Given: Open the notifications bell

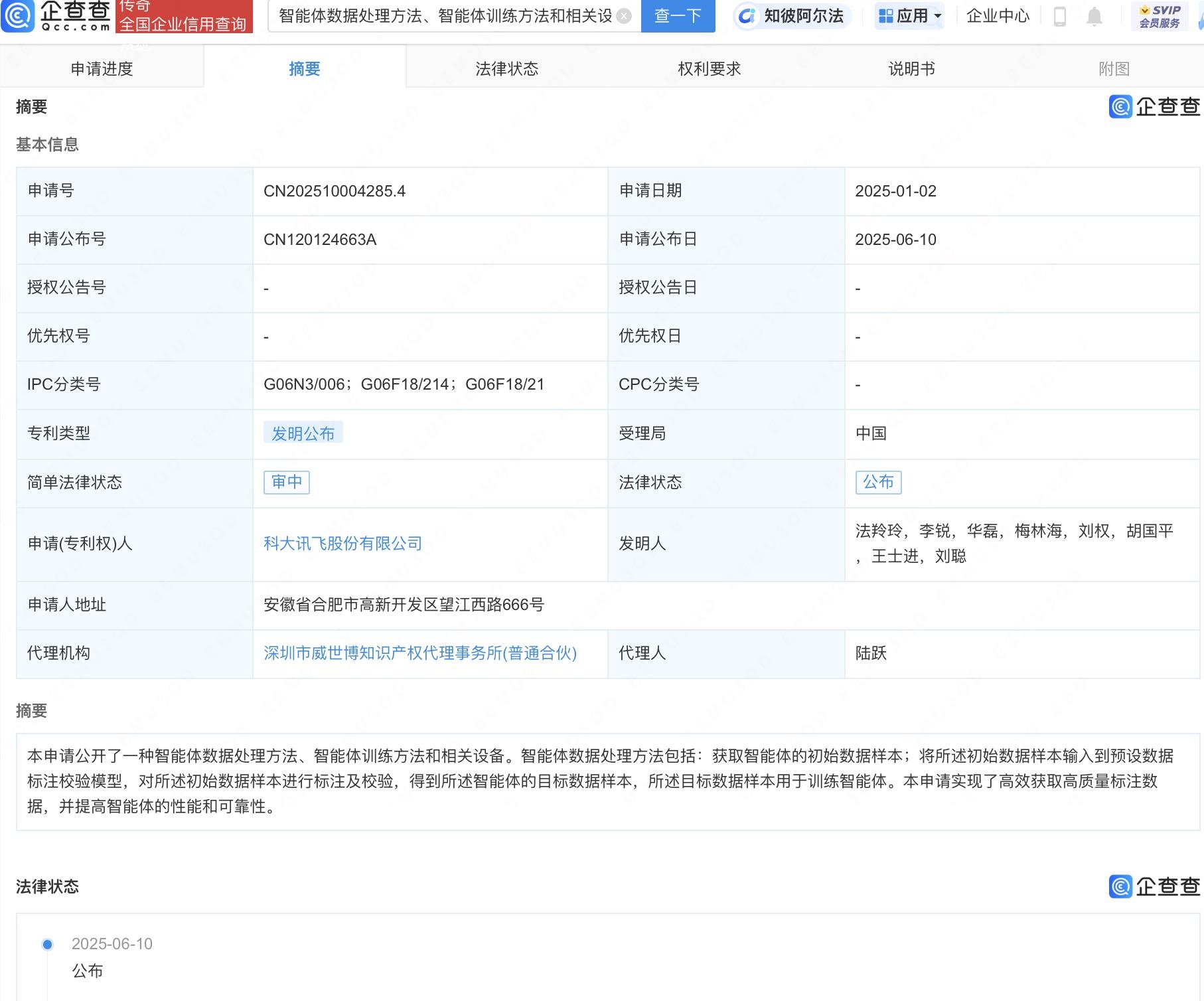Looking at the screenshot, I should (x=1094, y=16).
